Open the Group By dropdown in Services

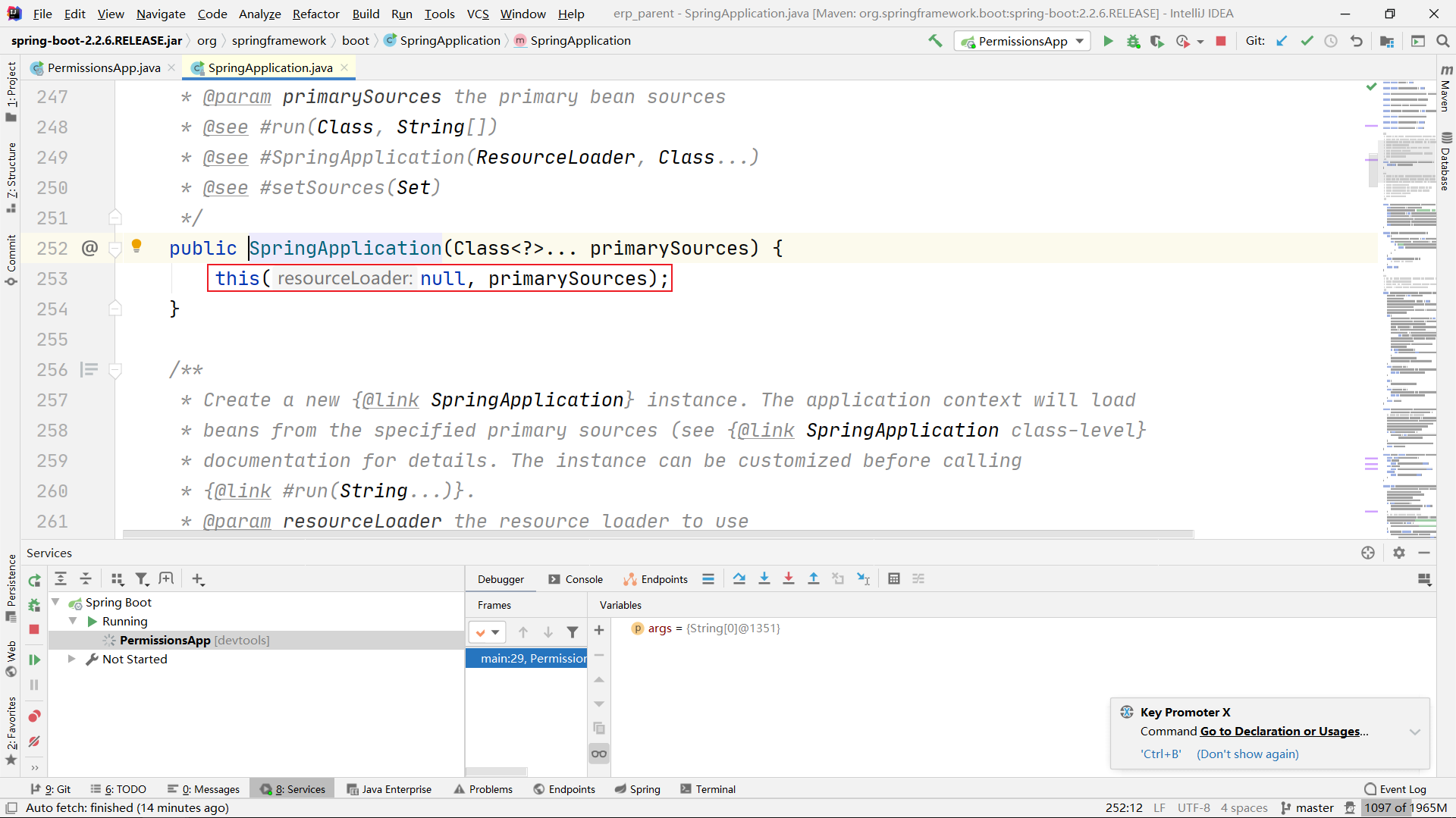117,579
